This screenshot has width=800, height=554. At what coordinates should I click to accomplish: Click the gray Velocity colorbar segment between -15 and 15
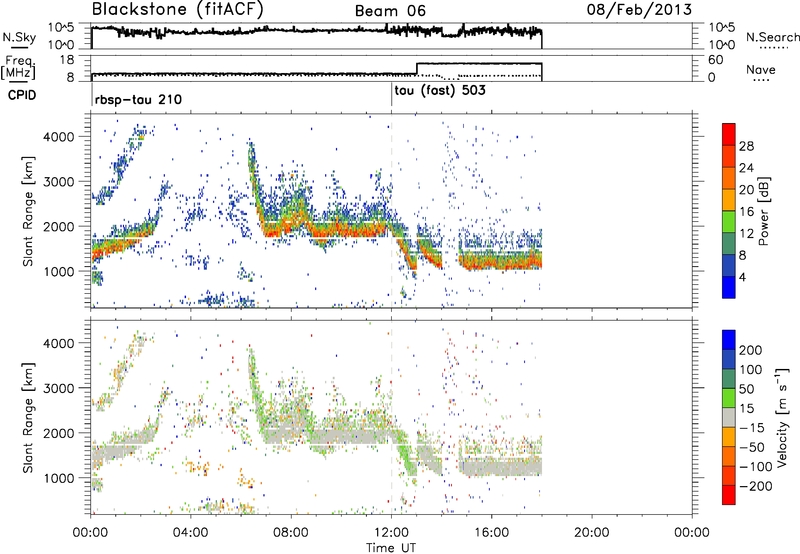tap(729, 417)
